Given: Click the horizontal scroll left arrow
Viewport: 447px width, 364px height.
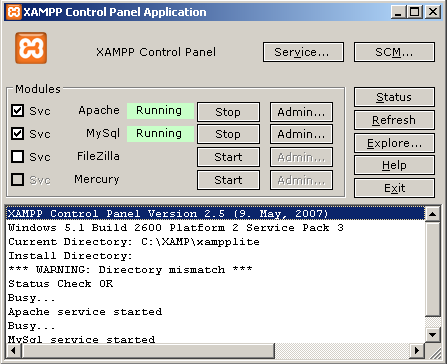Looking at the screenshot, I should [14, 350].
